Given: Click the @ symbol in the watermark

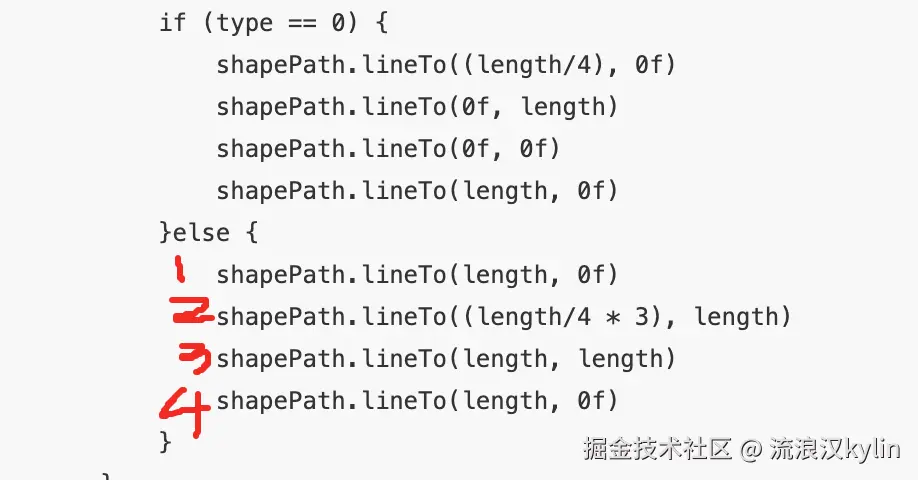Looking at the screenshot, I should coord(751,450).
